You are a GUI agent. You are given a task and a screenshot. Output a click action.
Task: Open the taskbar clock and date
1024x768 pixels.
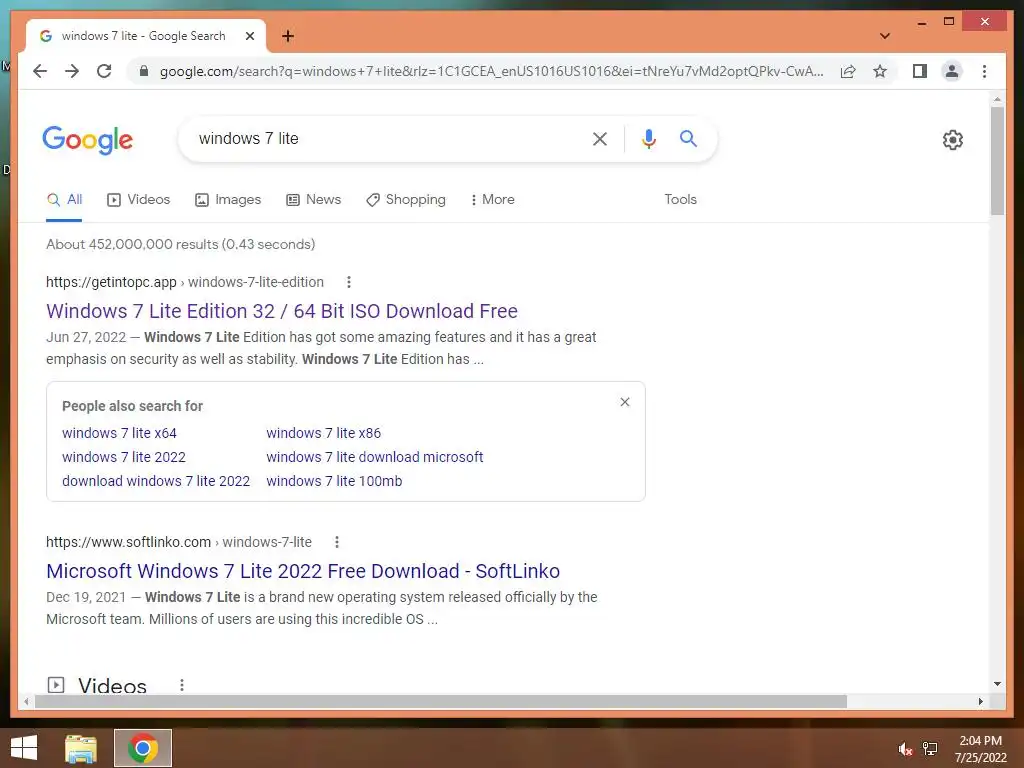click(980, 749)
